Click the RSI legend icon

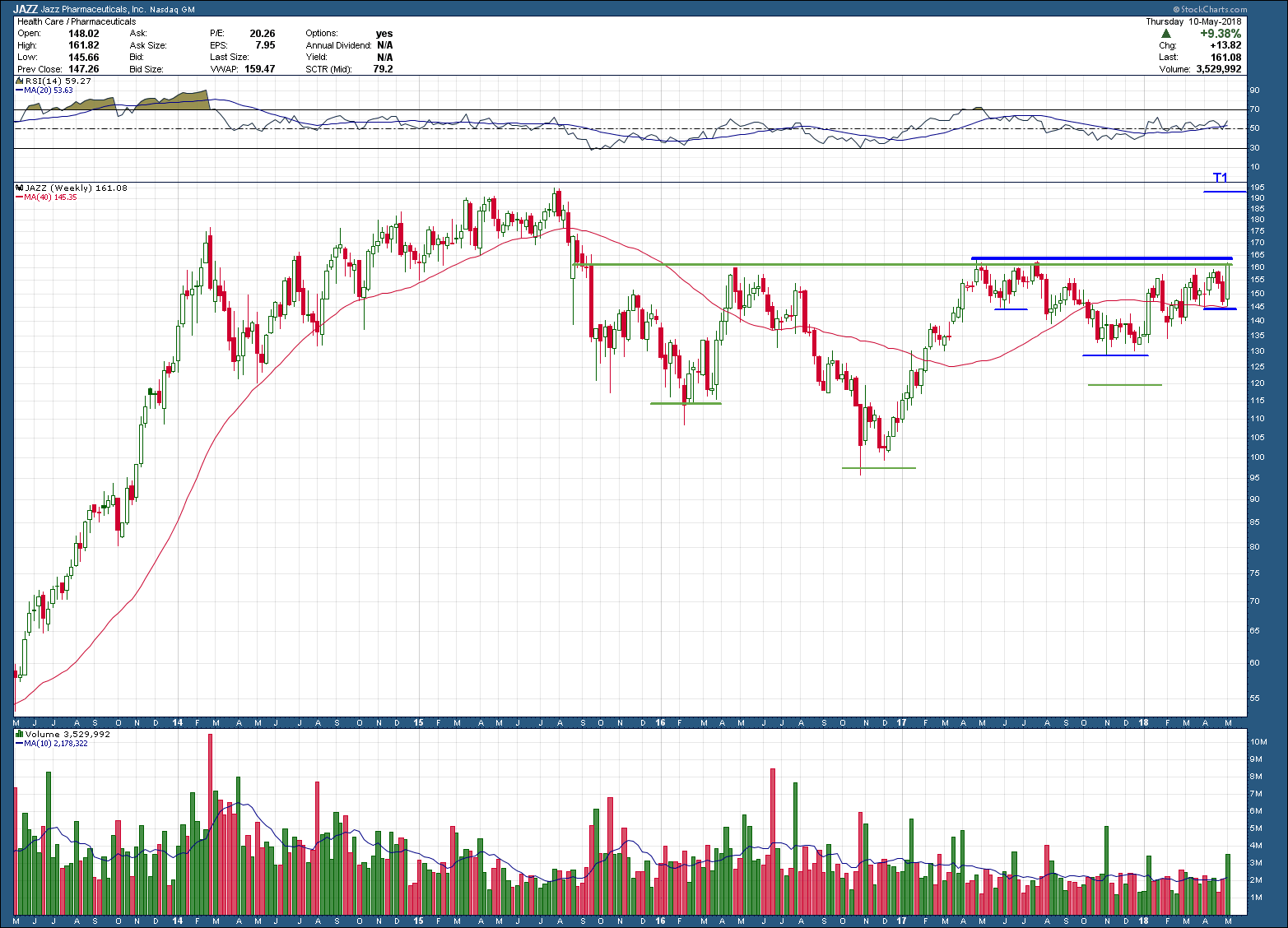pyautogui.click(x=19, y=81)
